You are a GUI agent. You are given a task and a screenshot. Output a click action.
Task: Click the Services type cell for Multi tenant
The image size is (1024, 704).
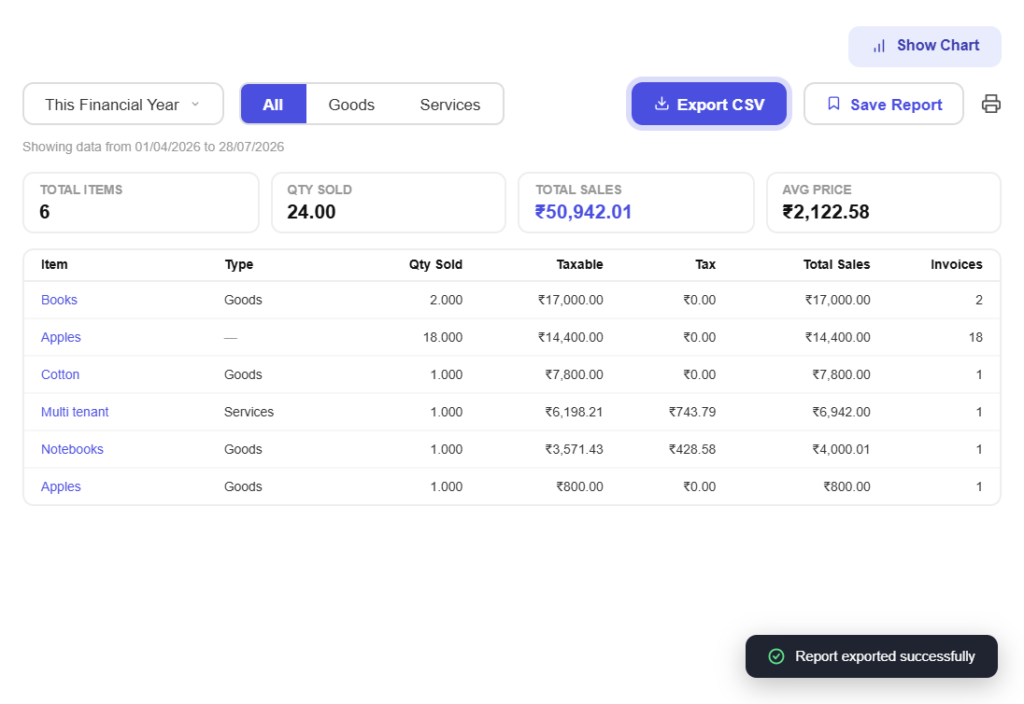point(249,412)
